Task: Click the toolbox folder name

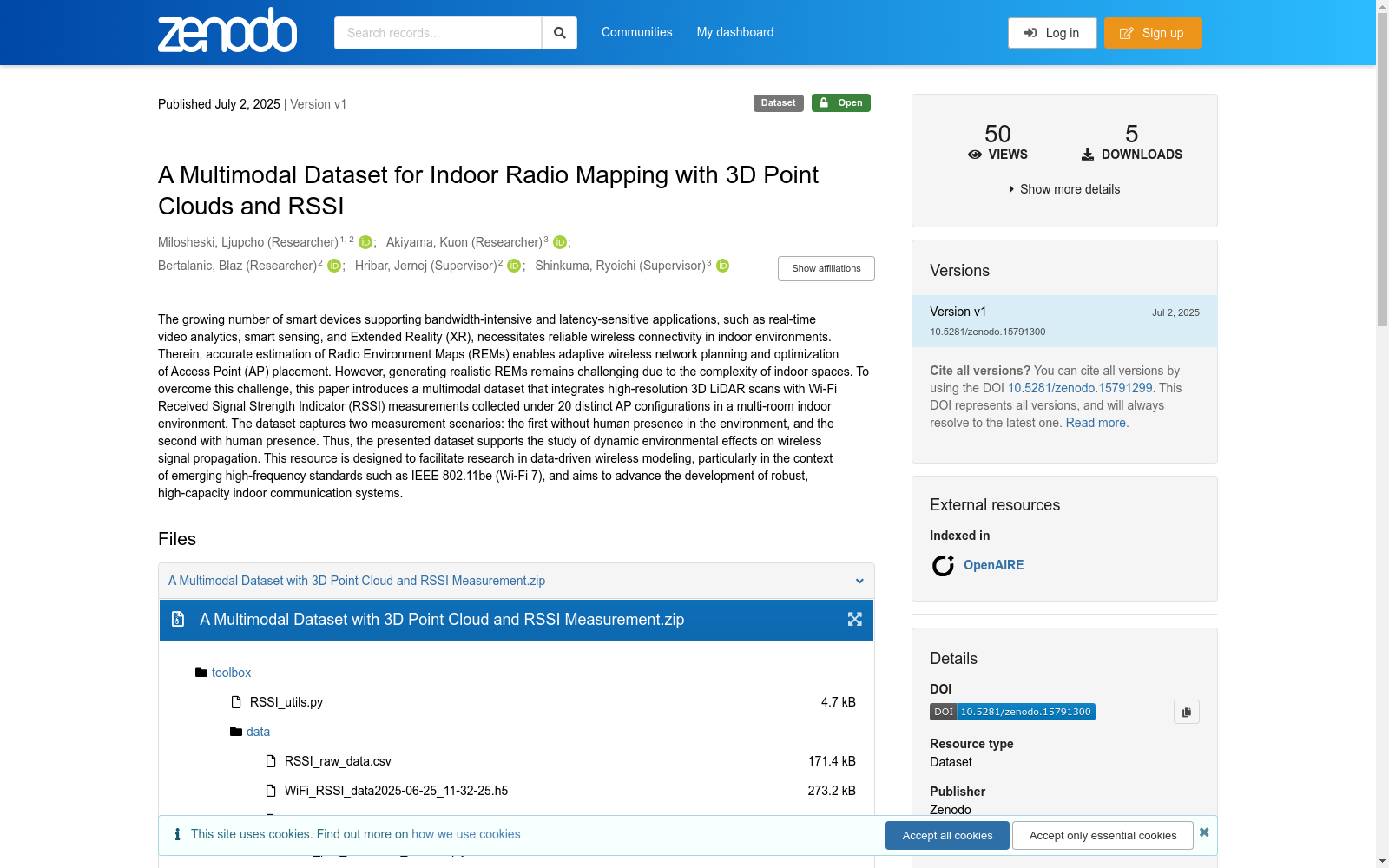Action: tap(231, 673)
